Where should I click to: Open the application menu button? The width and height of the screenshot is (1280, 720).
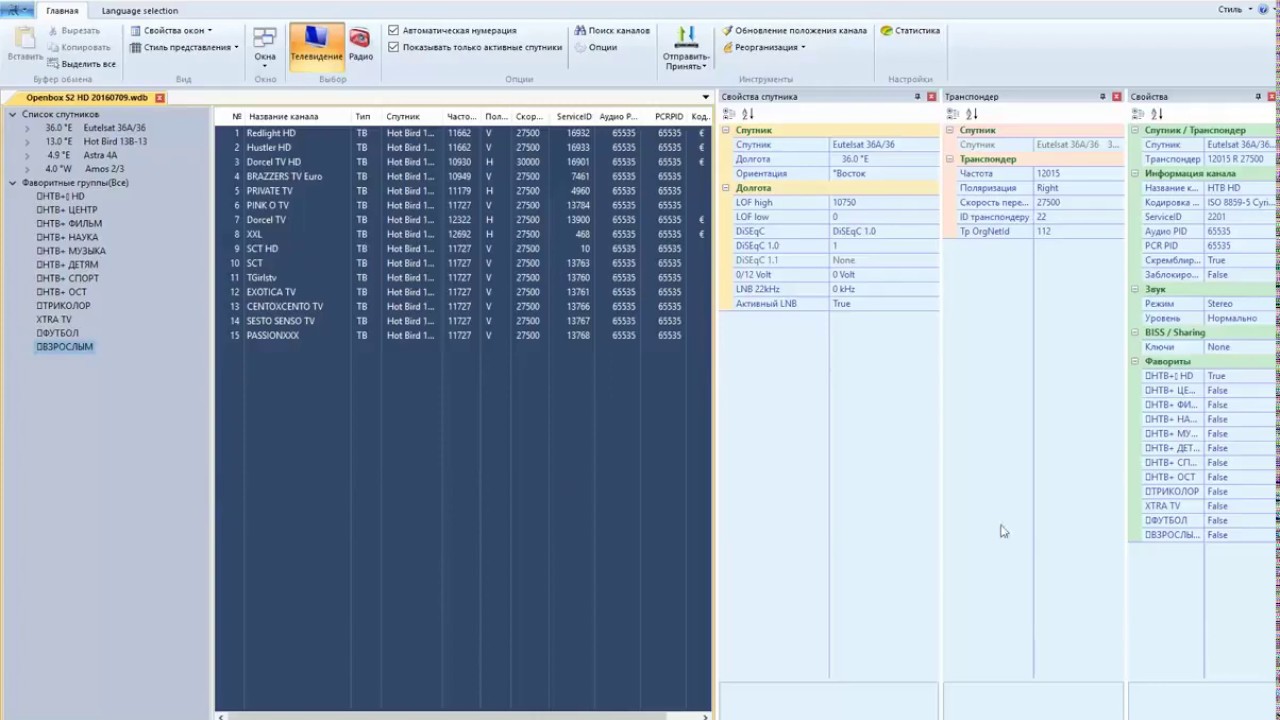tap(17, 10)
